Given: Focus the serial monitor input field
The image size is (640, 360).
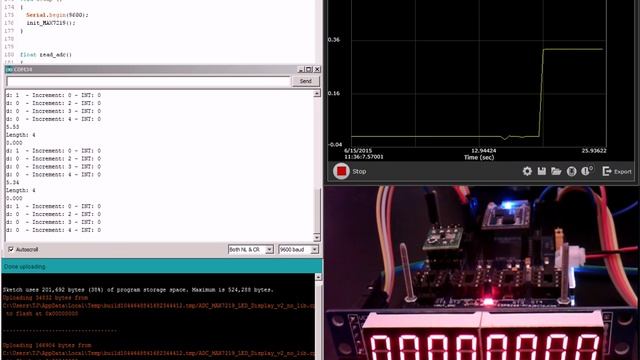Looking at the screenshot, I should pyautogui.click(x=149, y=82).
